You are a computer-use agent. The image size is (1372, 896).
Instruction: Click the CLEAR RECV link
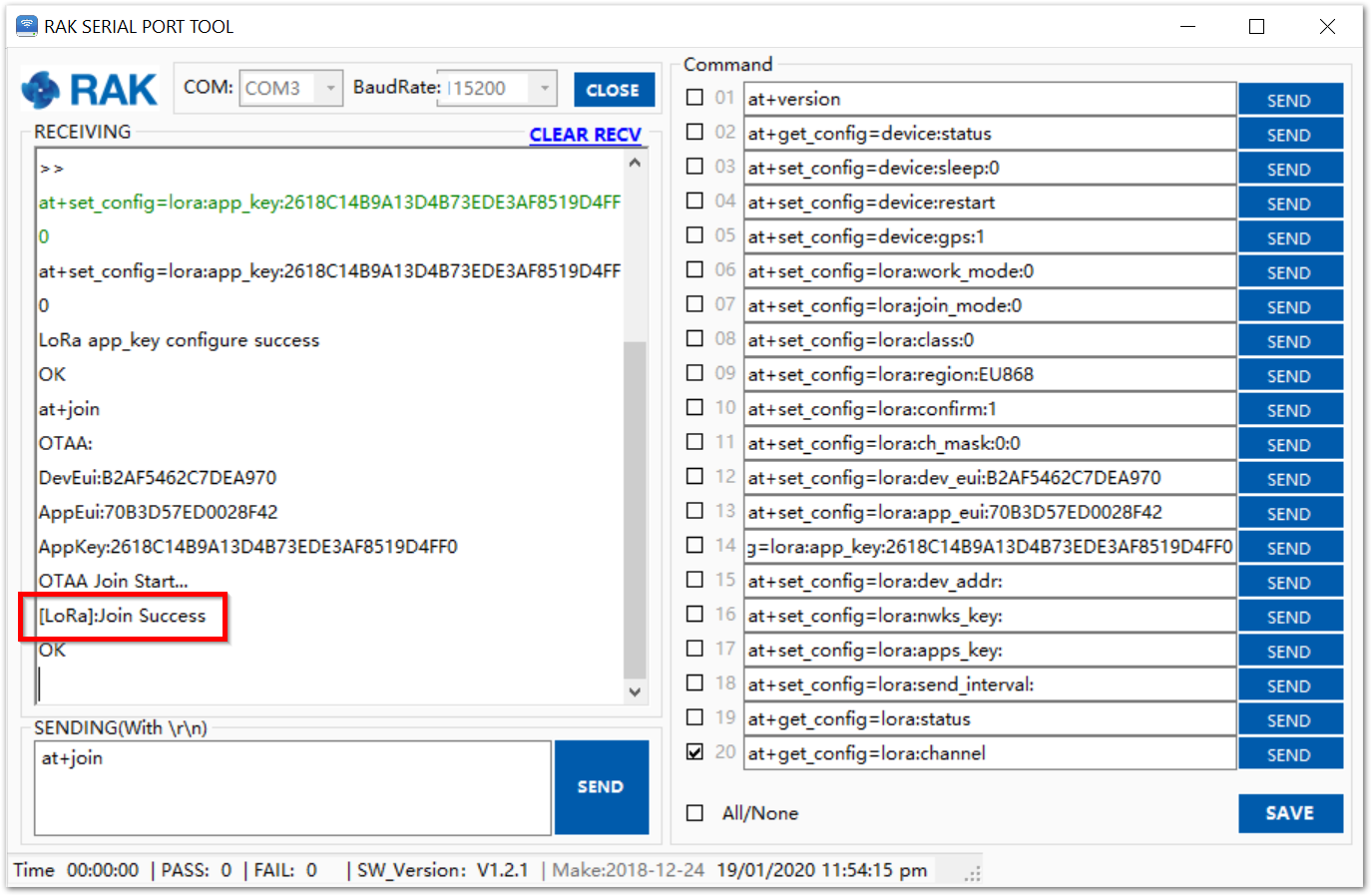(x=585, y=135)
